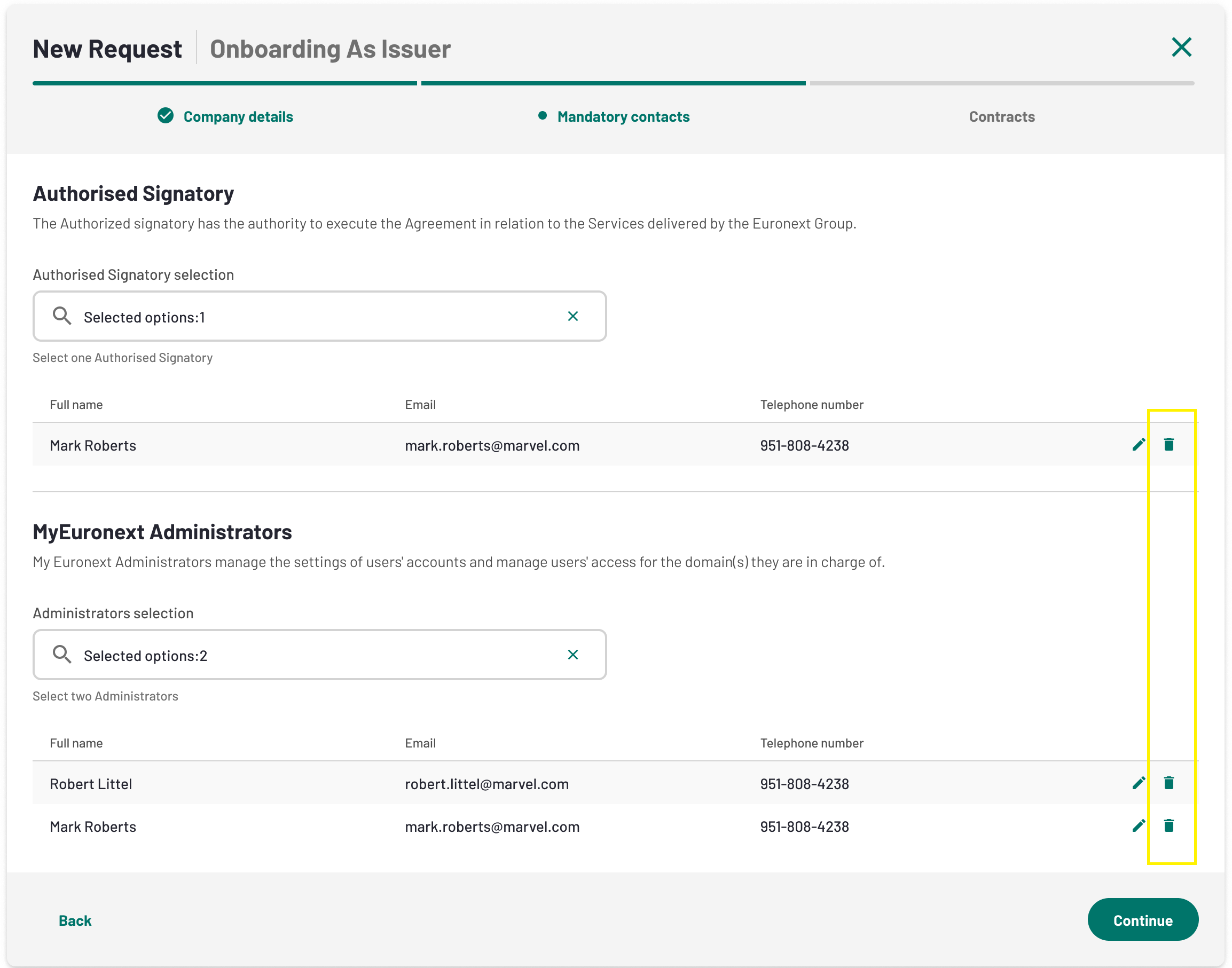The height and width of the screenshot is (968, 1232).
Task: Clear Authorised Signatory selection with X
Action: (x=573, y=316)
